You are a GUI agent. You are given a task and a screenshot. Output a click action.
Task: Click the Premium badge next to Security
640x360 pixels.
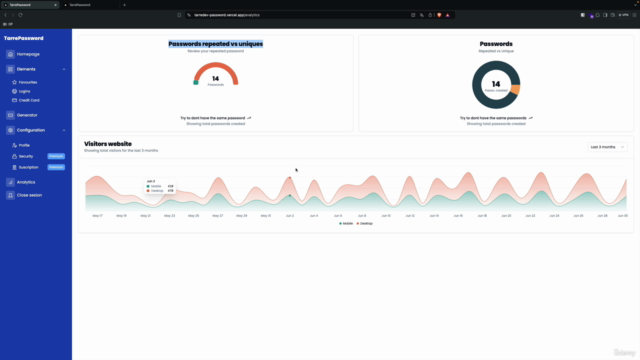(x=56, y=156)
